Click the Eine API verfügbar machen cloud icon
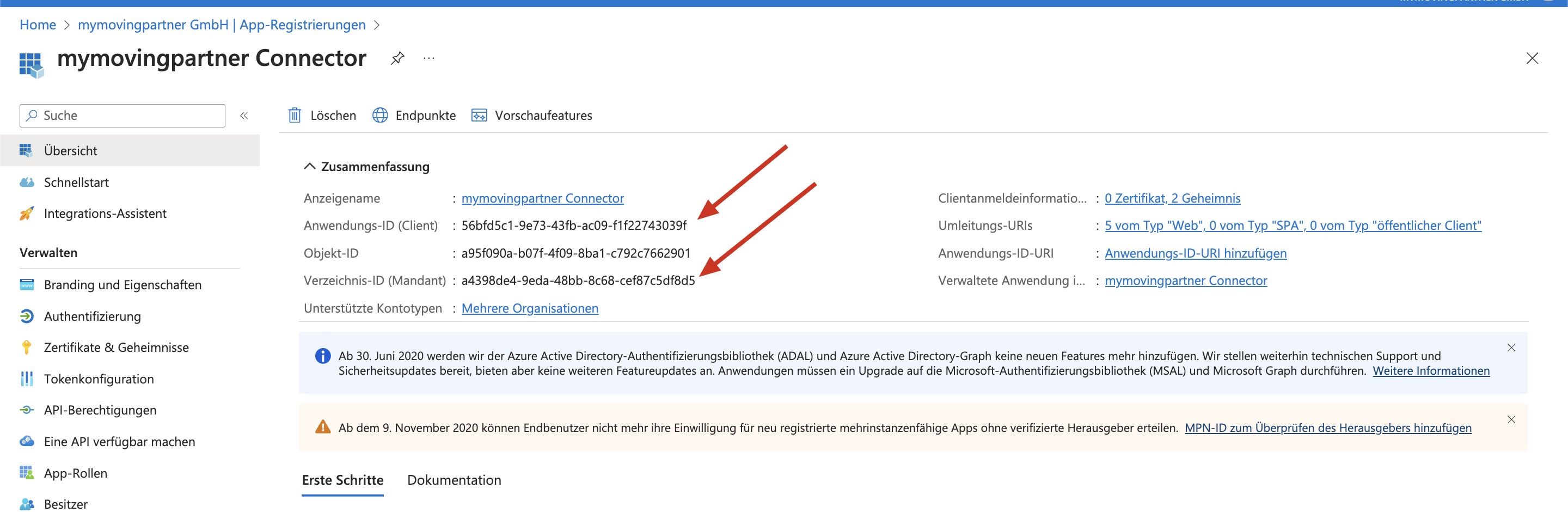 [x=27, y=441]
